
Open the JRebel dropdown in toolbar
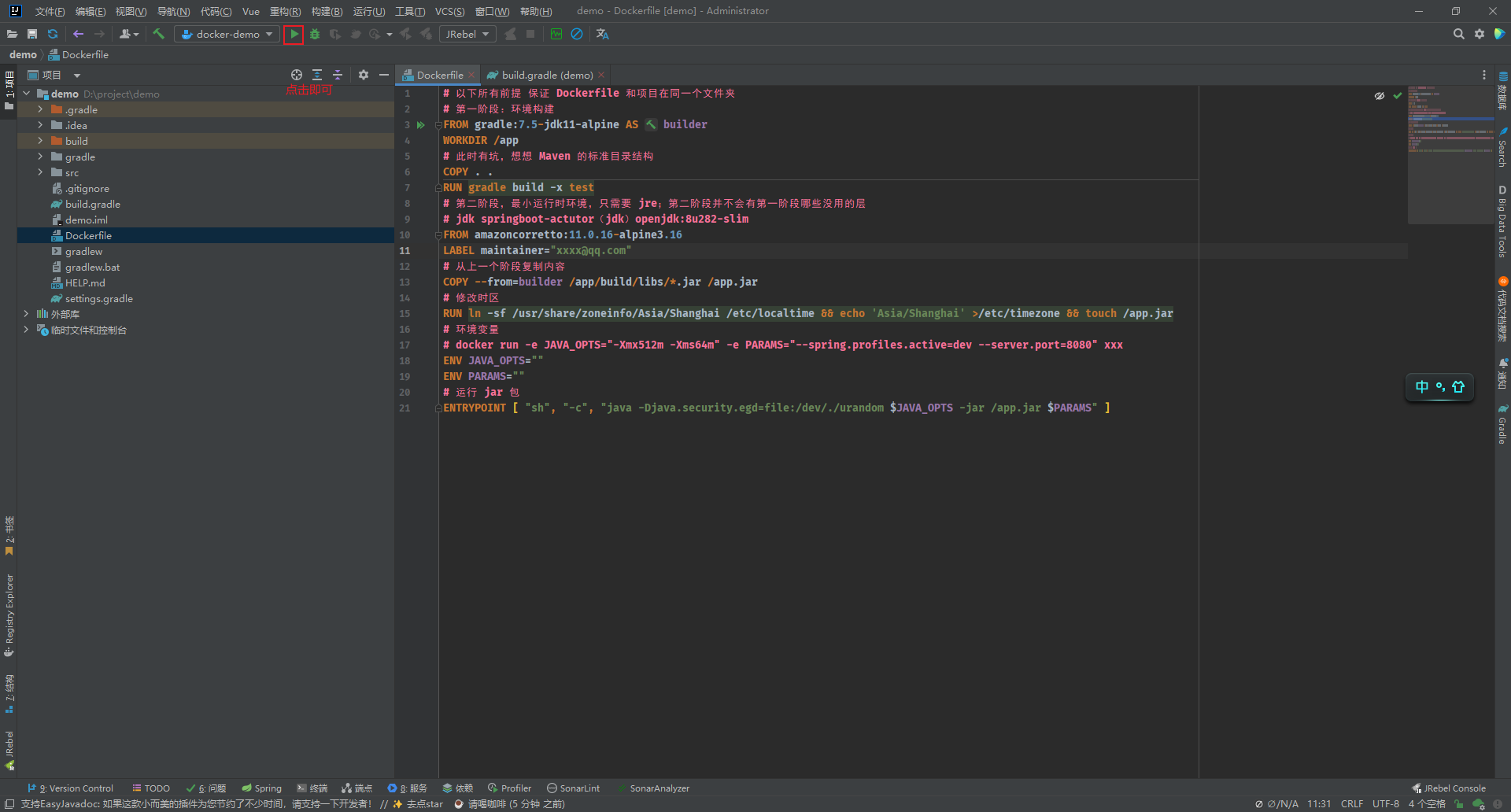(x=467, y=34)
